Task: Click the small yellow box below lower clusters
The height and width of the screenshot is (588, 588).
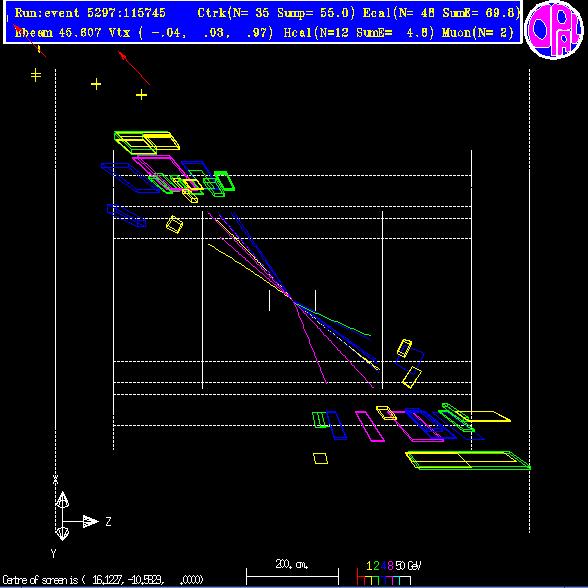Action: (320, 458)
